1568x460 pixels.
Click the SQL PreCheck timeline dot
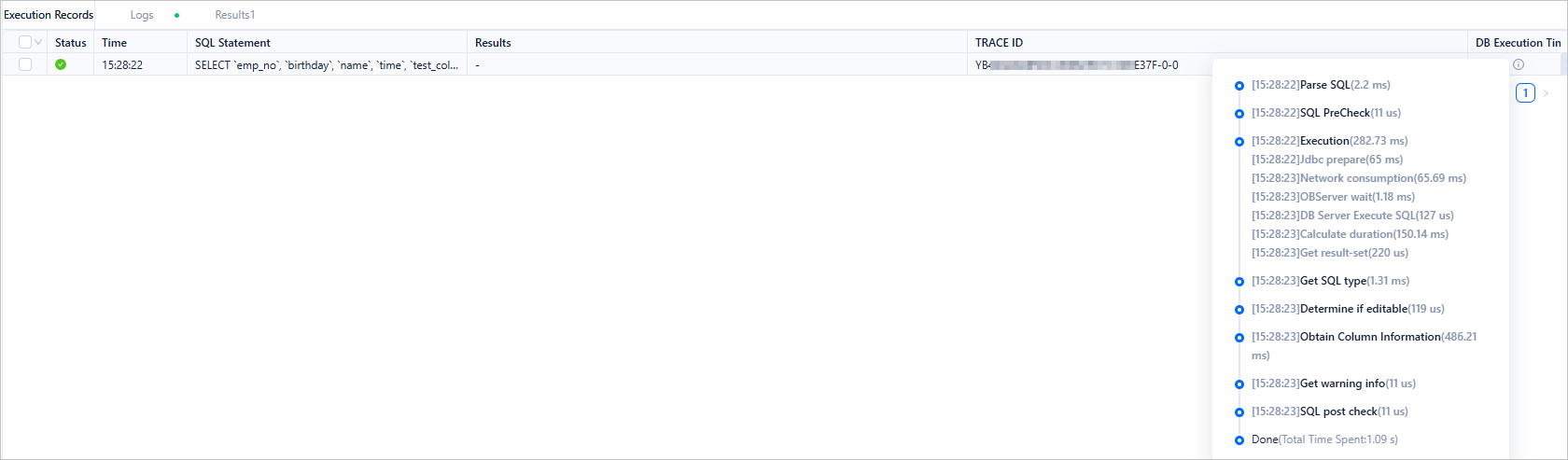tap(1239, 114)
